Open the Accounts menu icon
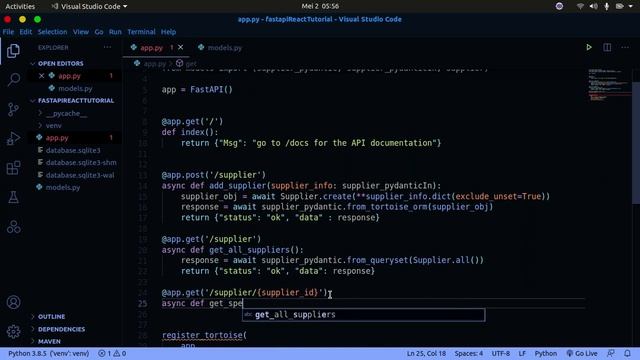640x360 pixels. click(x=13, y=302)
